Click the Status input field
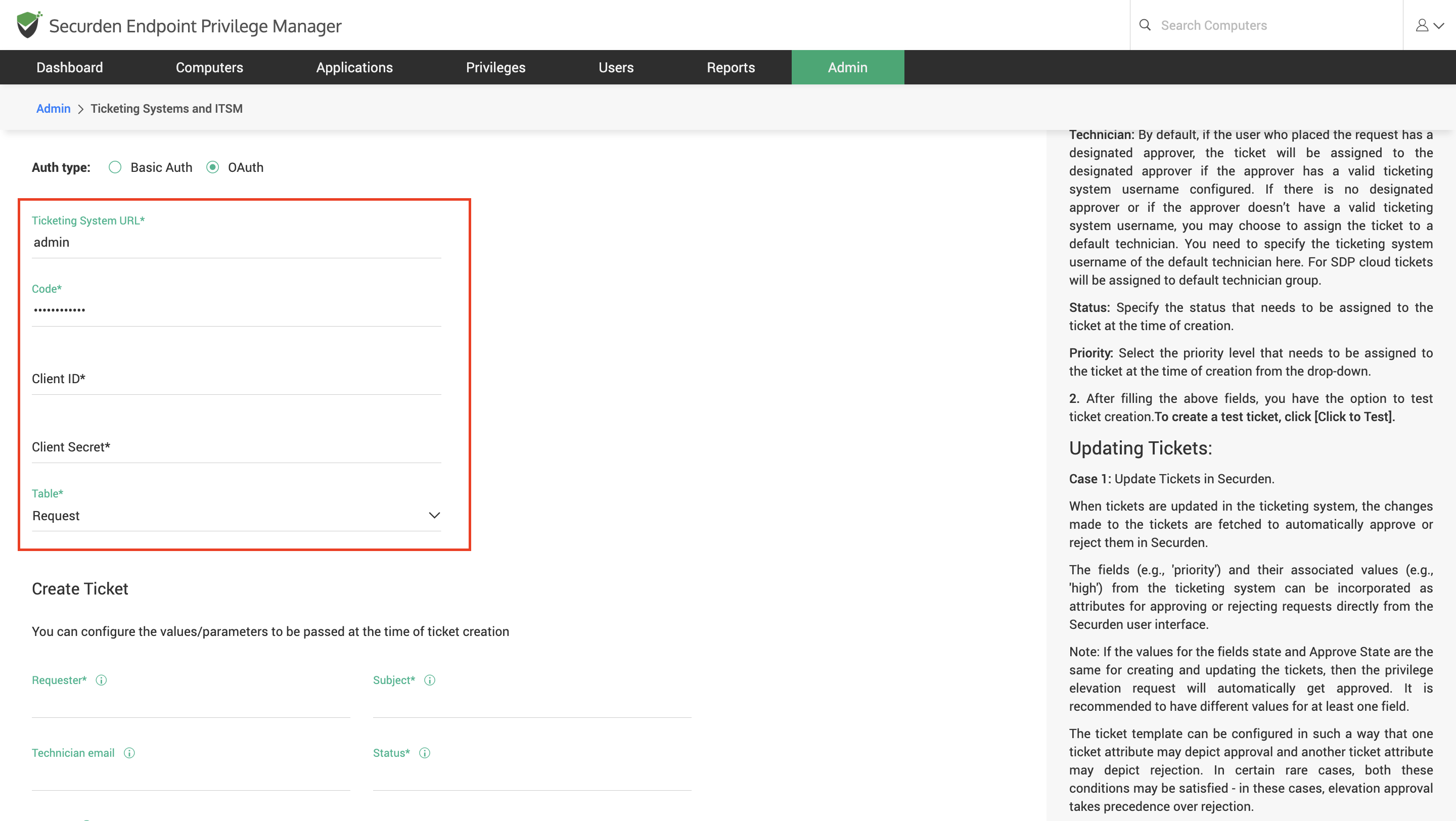This screenshot has height=821, width=1456. coord(532,777)
